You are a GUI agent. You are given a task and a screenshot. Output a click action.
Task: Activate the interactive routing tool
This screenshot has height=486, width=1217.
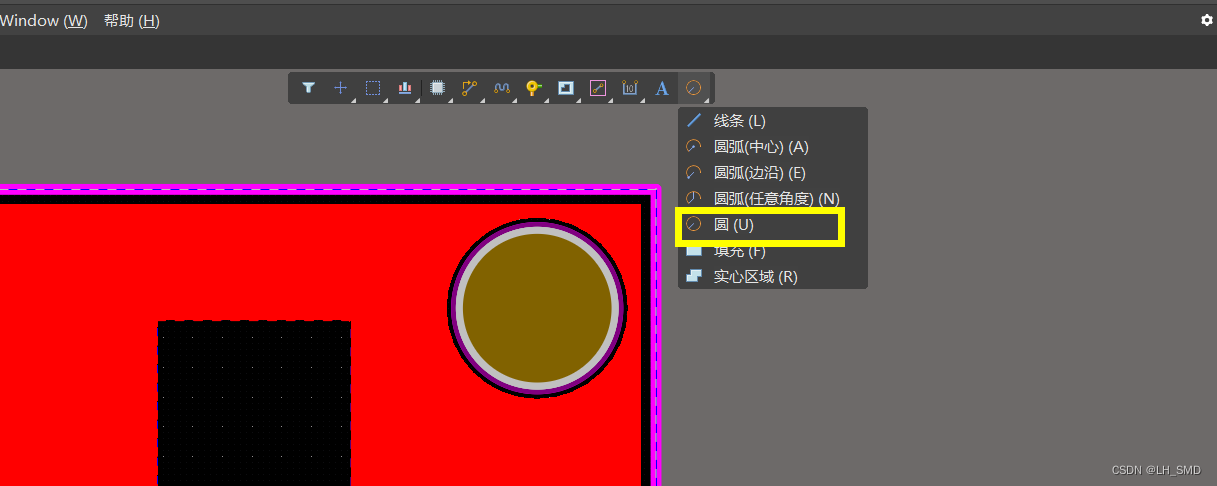pos(469,88)
